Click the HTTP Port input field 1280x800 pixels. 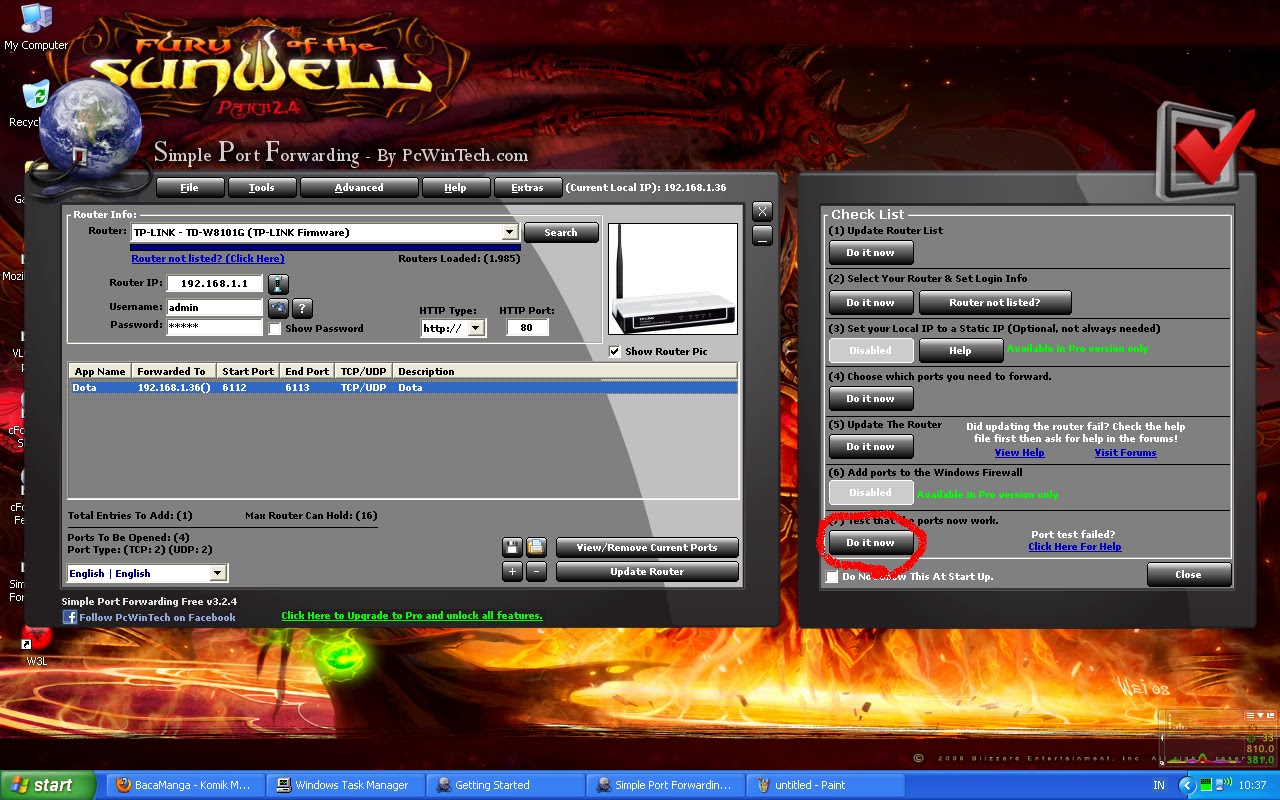527,327
